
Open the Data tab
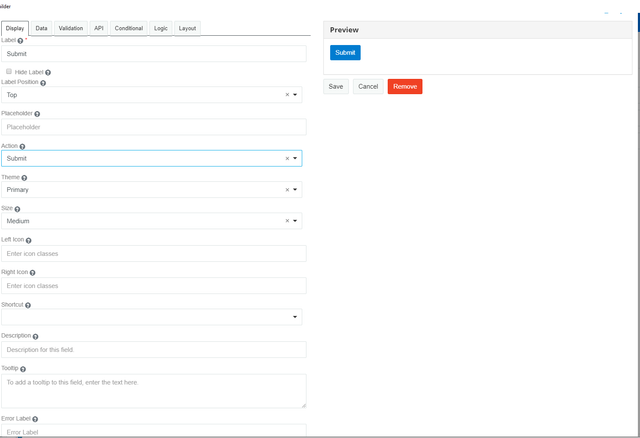41,29
